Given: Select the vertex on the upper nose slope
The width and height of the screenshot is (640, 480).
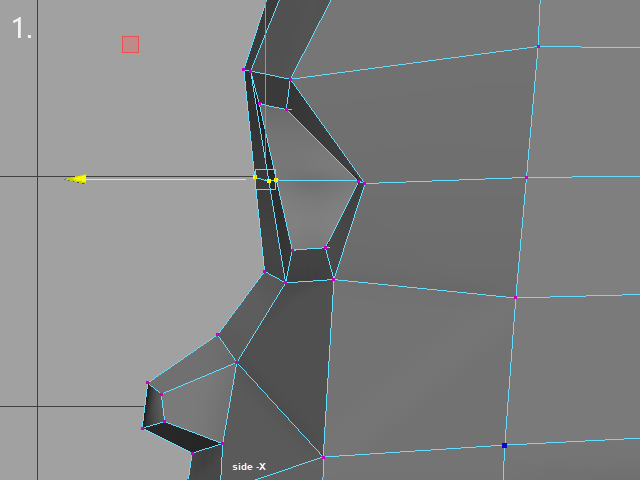Looking at the screenshot, I should 218,334.
